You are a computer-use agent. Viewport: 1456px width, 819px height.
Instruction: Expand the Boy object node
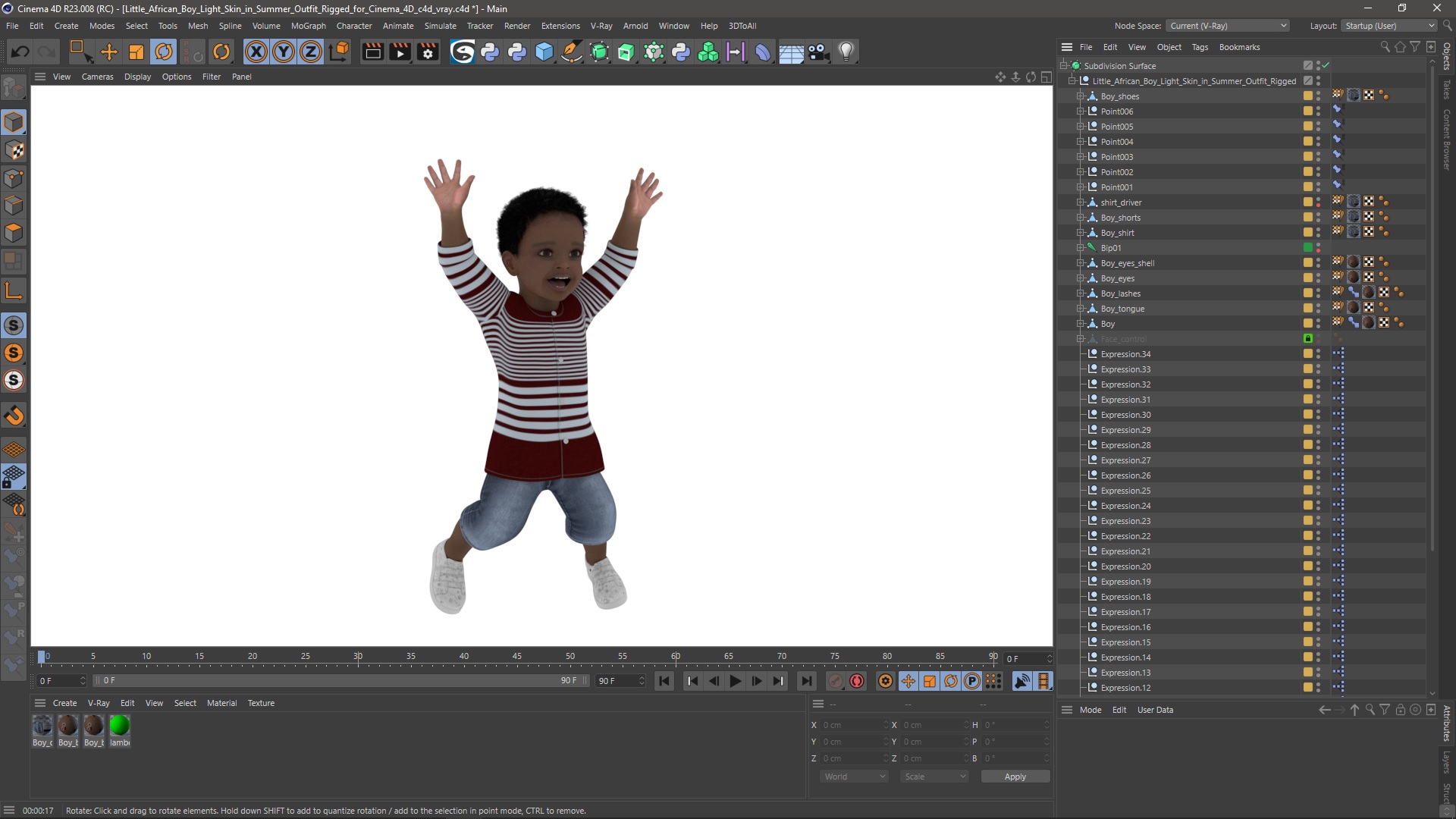pyautogui.click(x=1081, y=324)
